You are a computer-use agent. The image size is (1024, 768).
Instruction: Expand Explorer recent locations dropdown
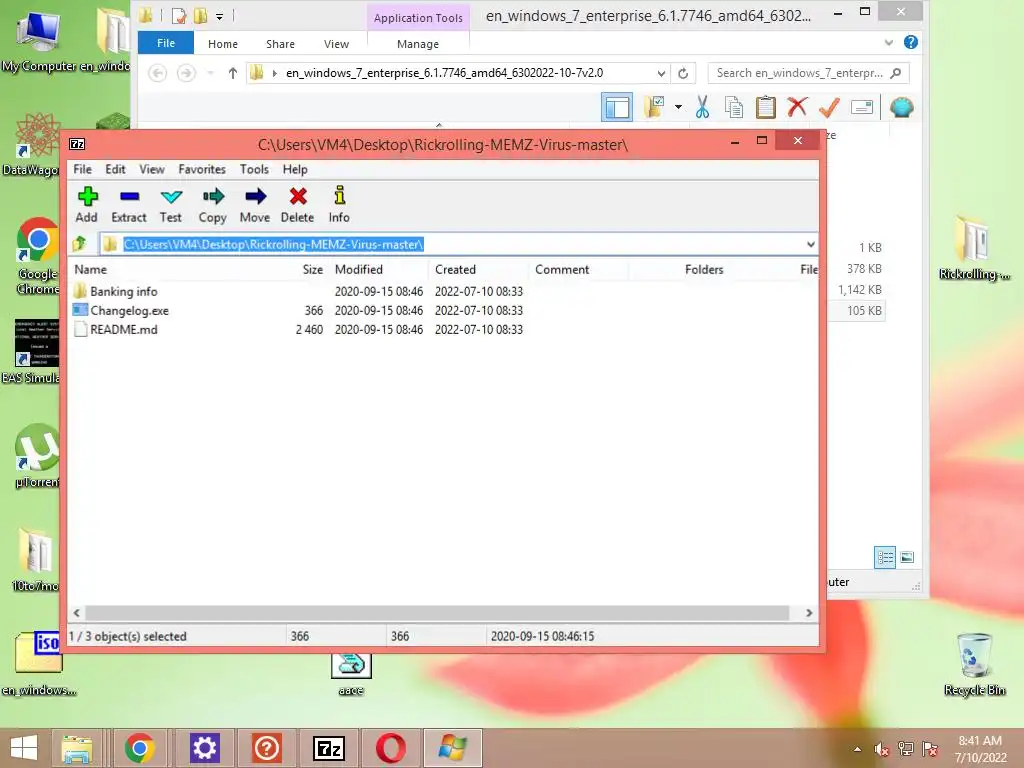coord(210,73)
